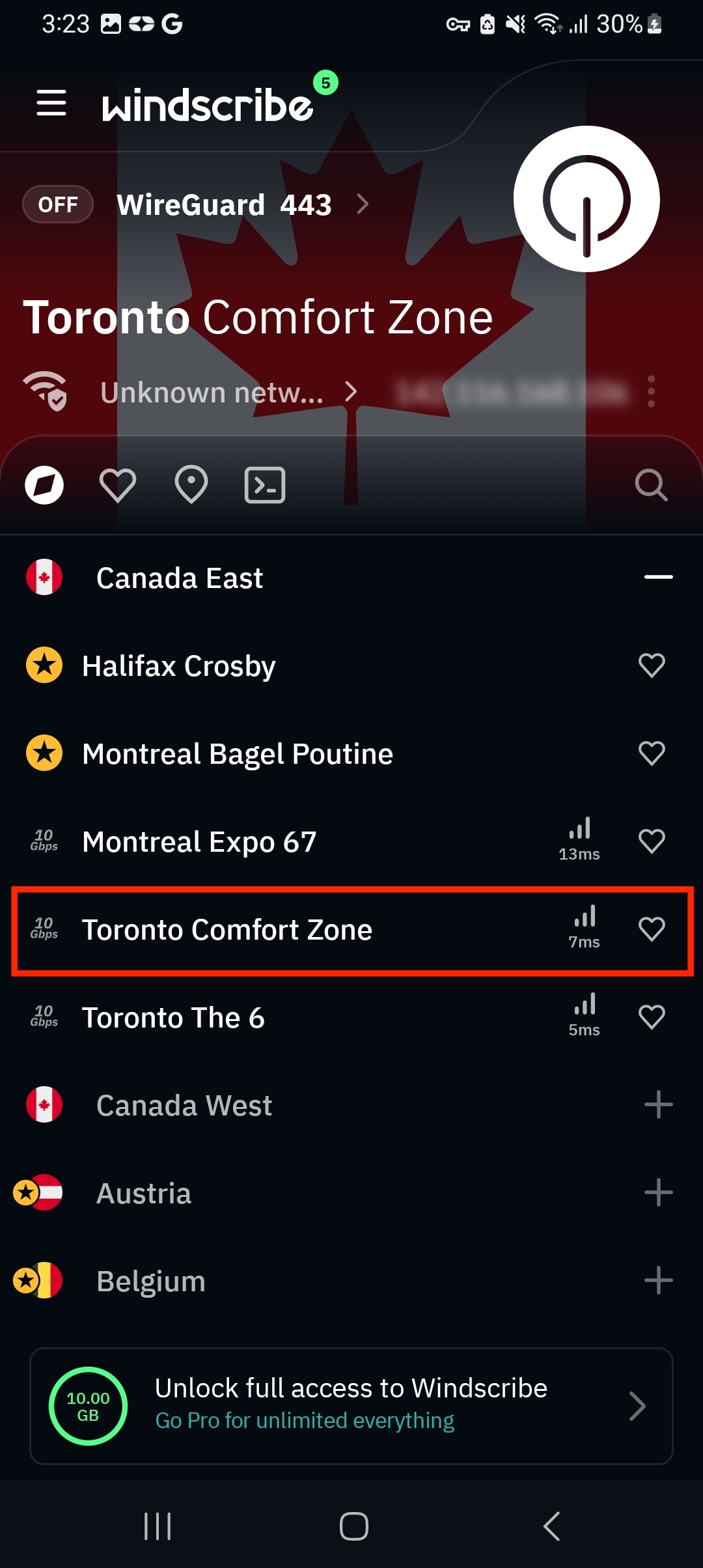Select the all locations compass tab

pos(44,485)
